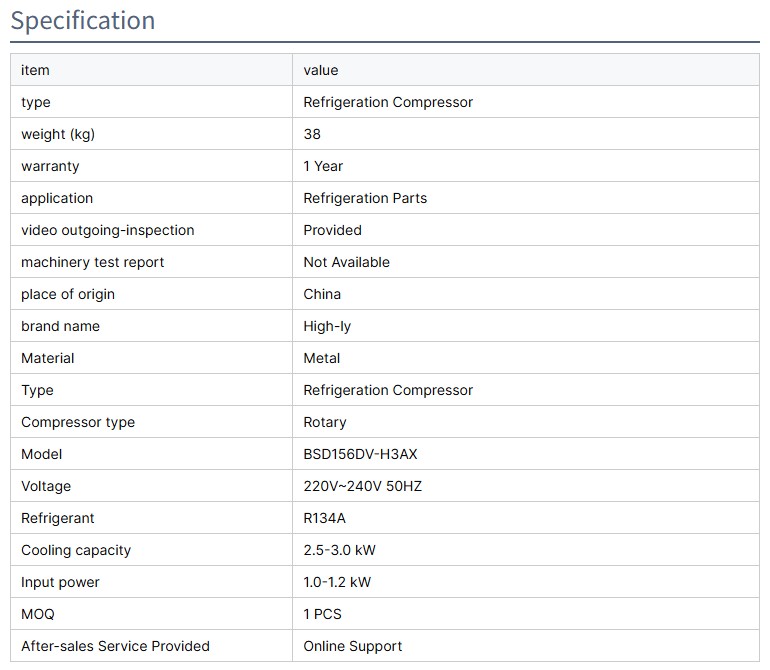Click the 'Online Support' value

coord(352,646)
